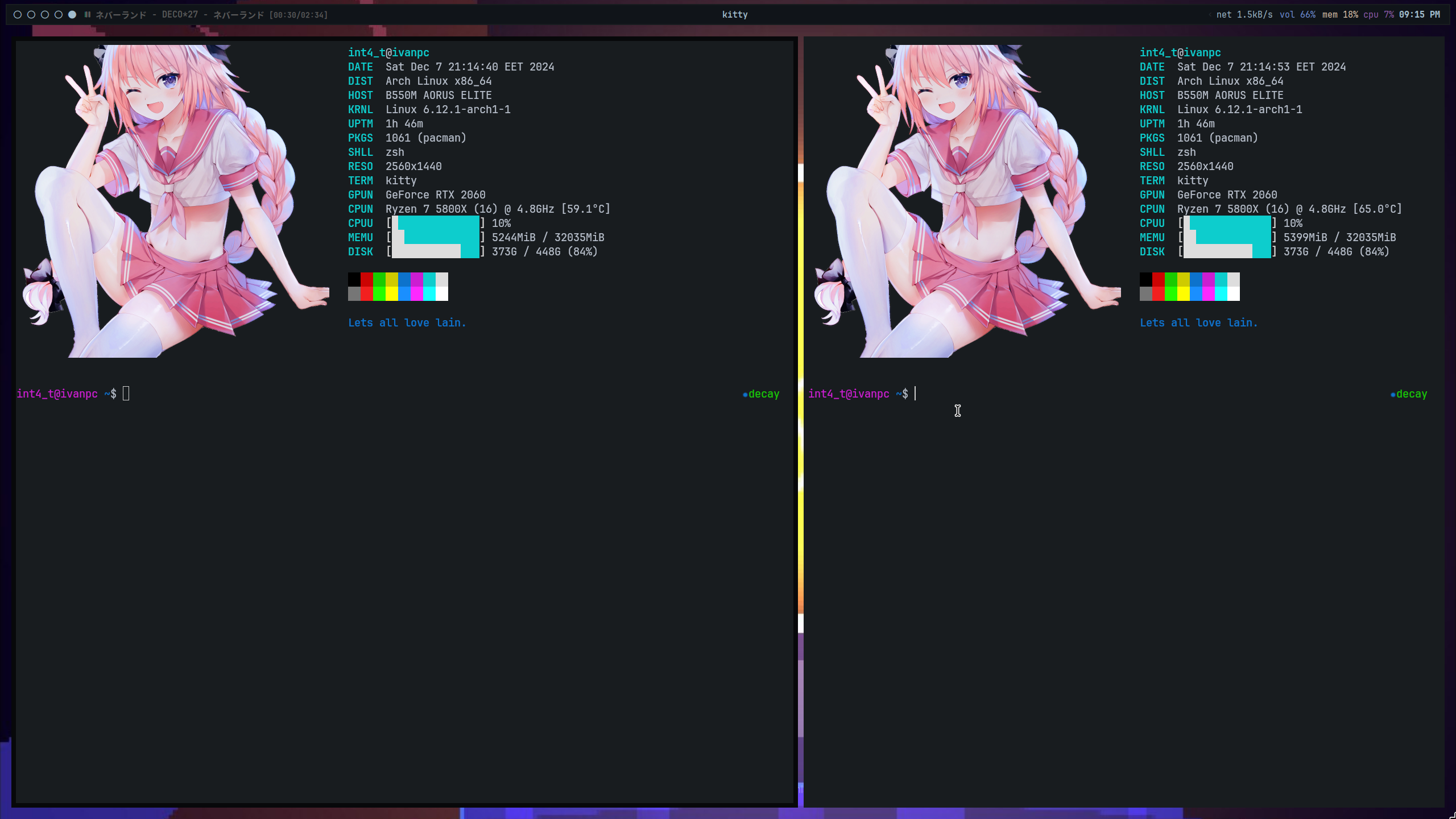Expand the tray chevron left of net
The height and width of the screenshot is (819, 1456).
(x=1210, y=15)
